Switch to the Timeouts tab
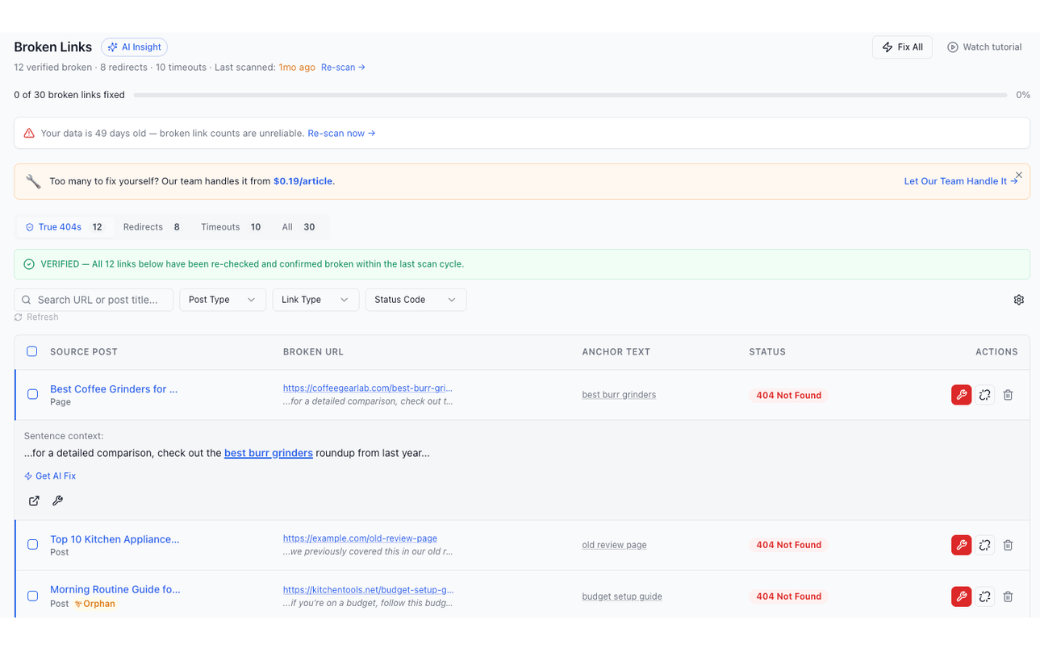1040x650 pixels. tap(231, 227)
